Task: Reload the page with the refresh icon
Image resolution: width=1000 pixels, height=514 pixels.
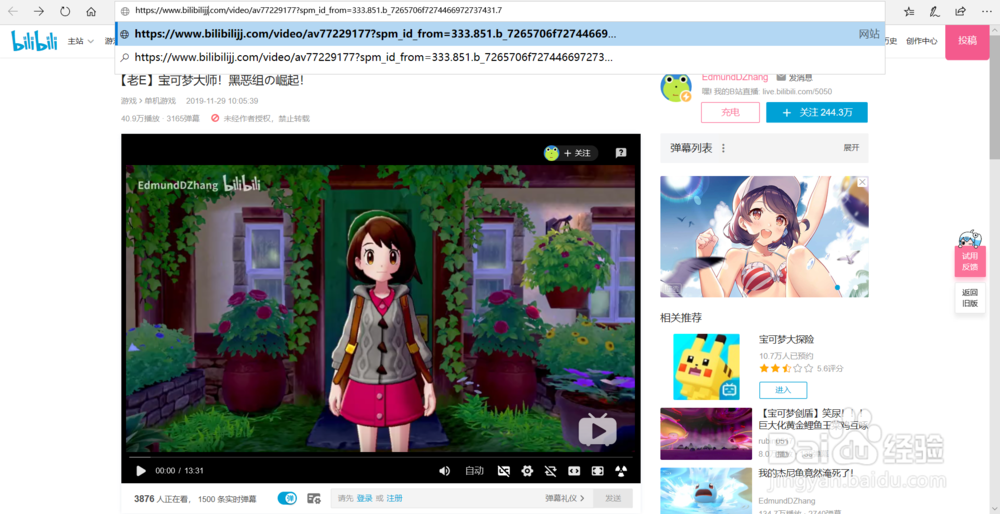Action: coord(65,11)
